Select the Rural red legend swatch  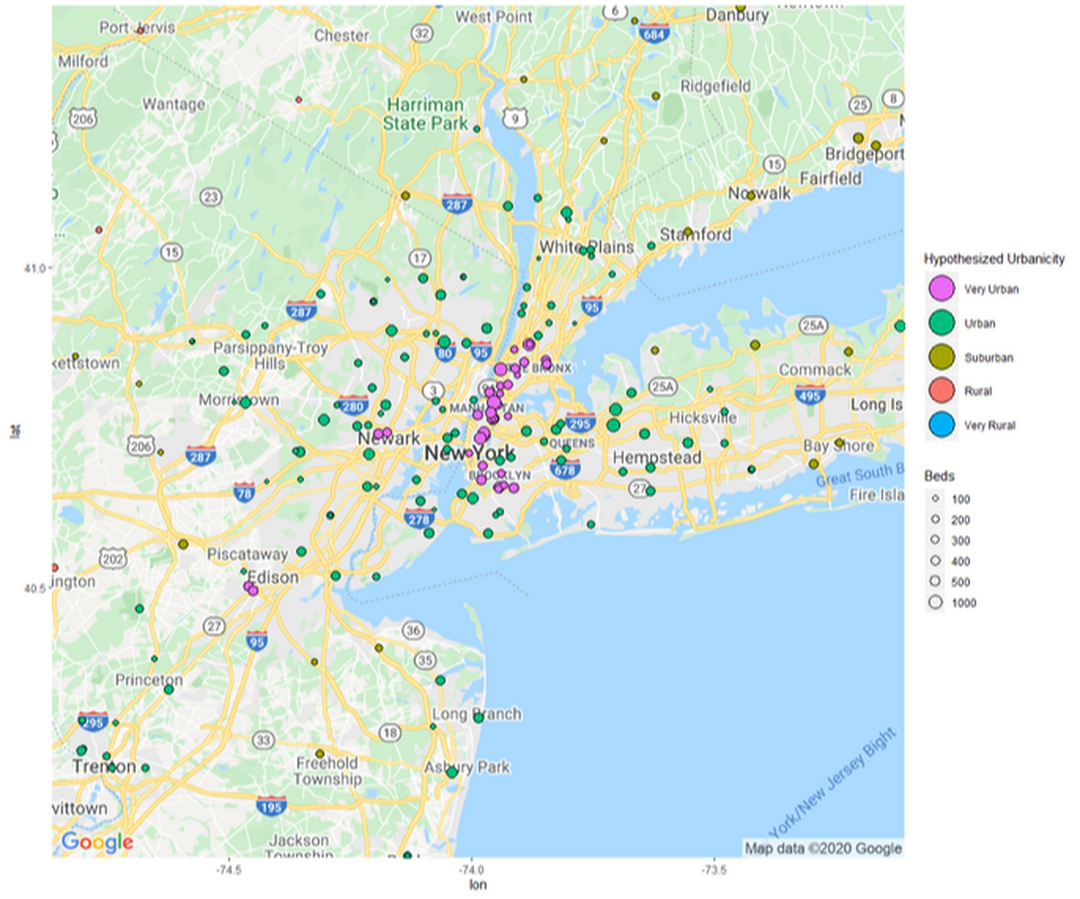click(940, 391)
